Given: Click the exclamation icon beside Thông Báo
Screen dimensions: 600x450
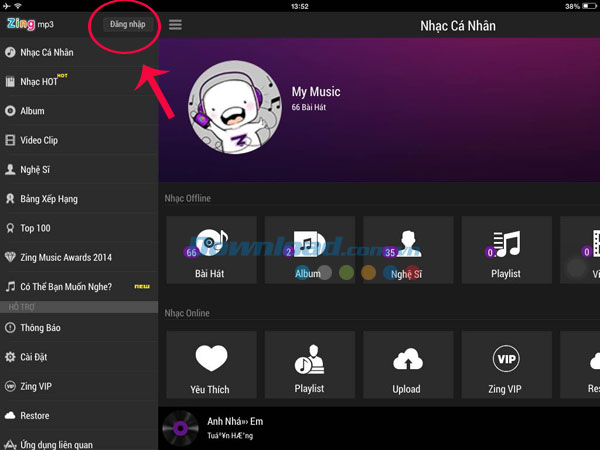Looking at the screenshot, I should (10, 328).
